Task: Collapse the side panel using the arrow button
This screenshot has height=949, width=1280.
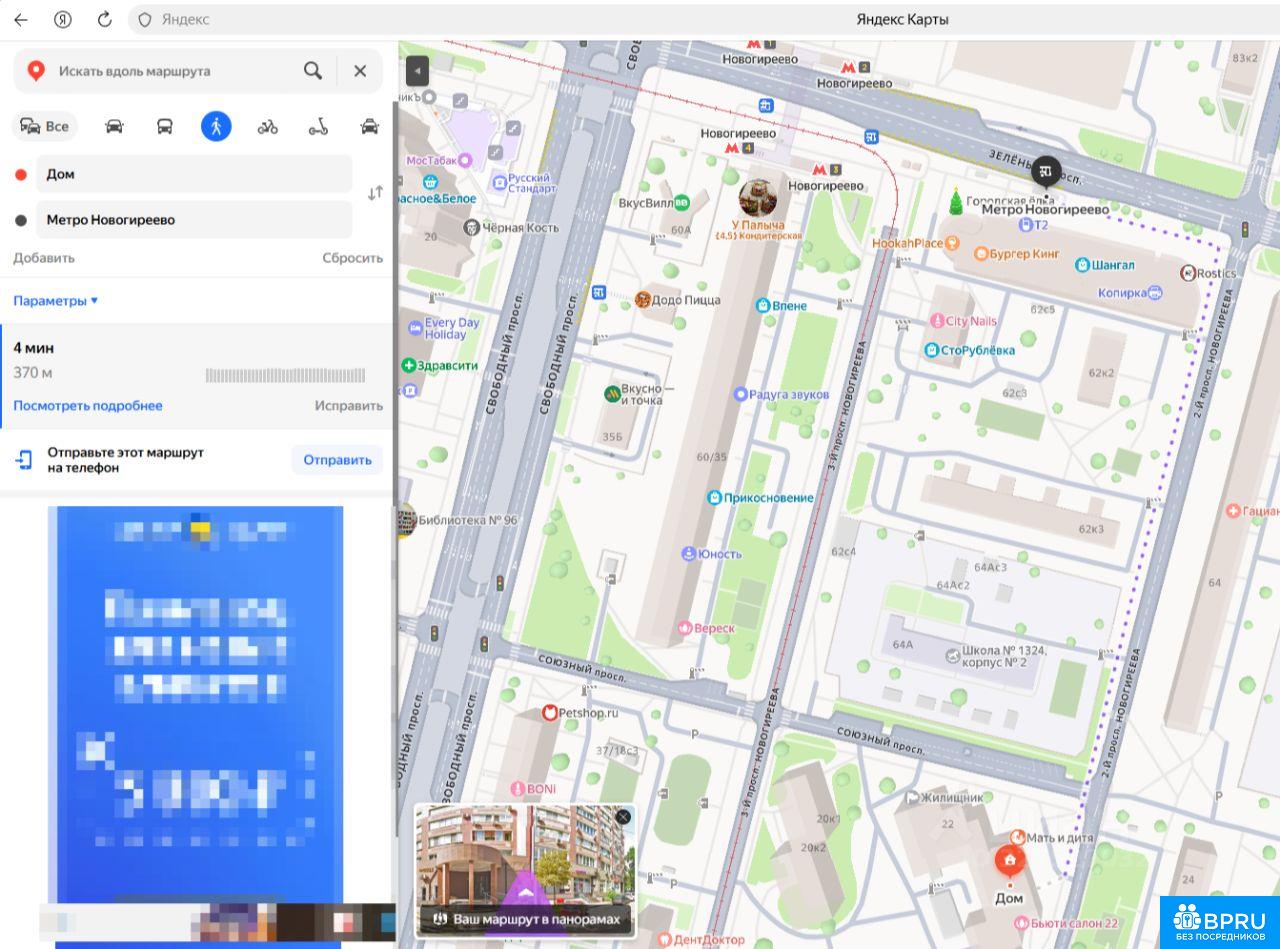Action: coord(417,71)
